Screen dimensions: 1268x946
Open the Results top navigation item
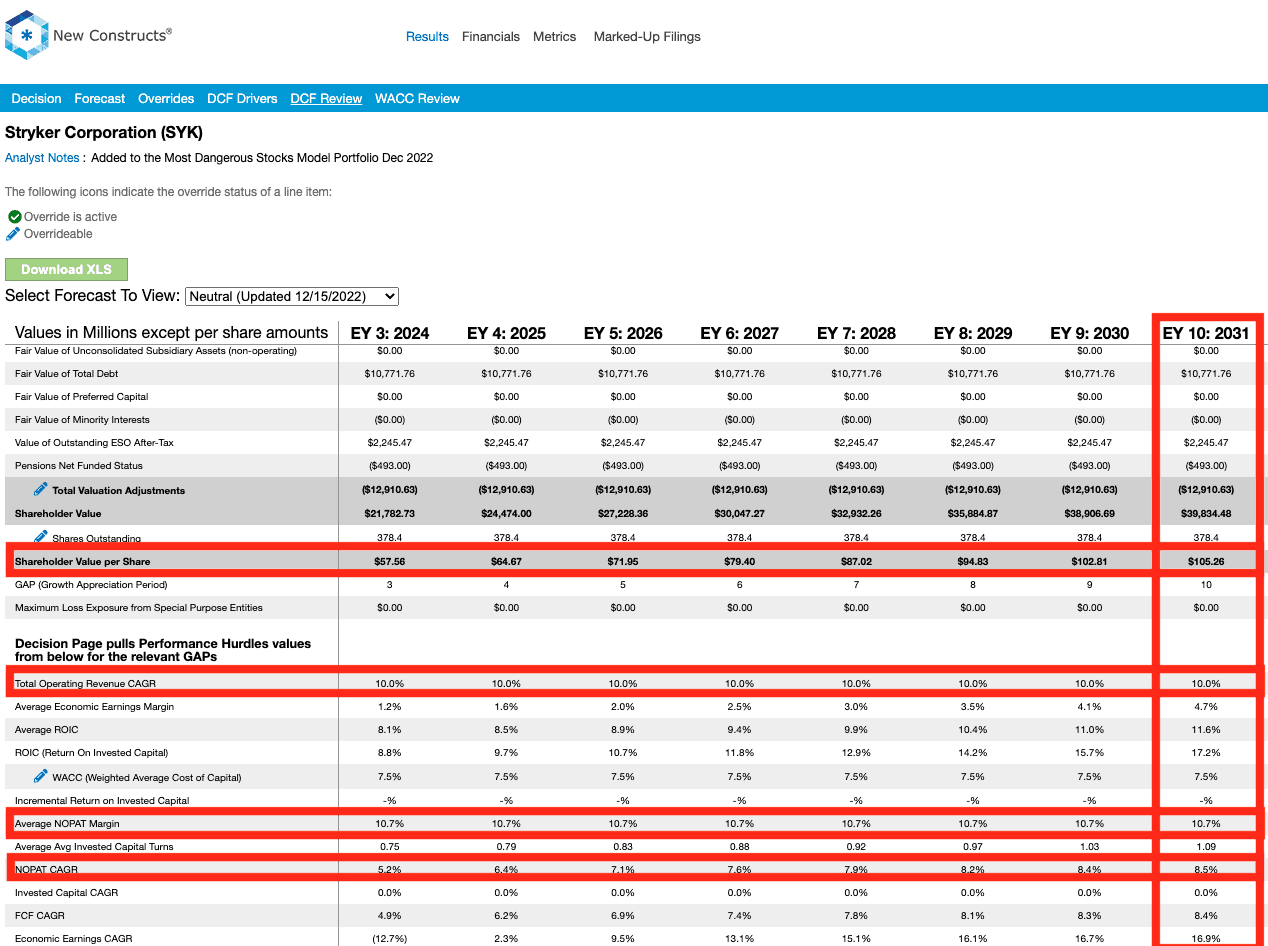(427, 37)
